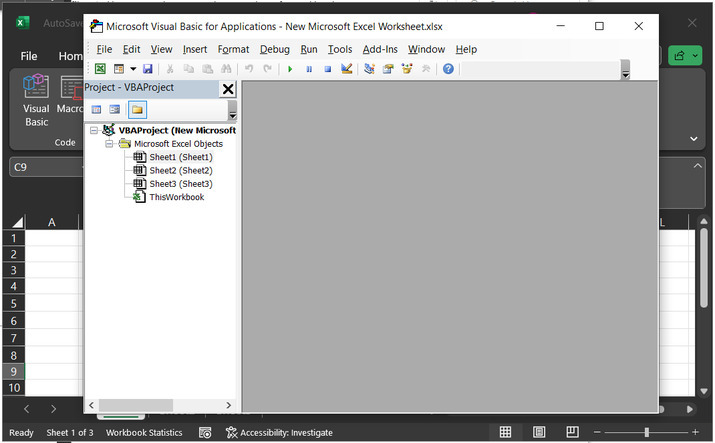Click the Paste clipboard icon
Screen dimensions: 715x443
[207, 69]
